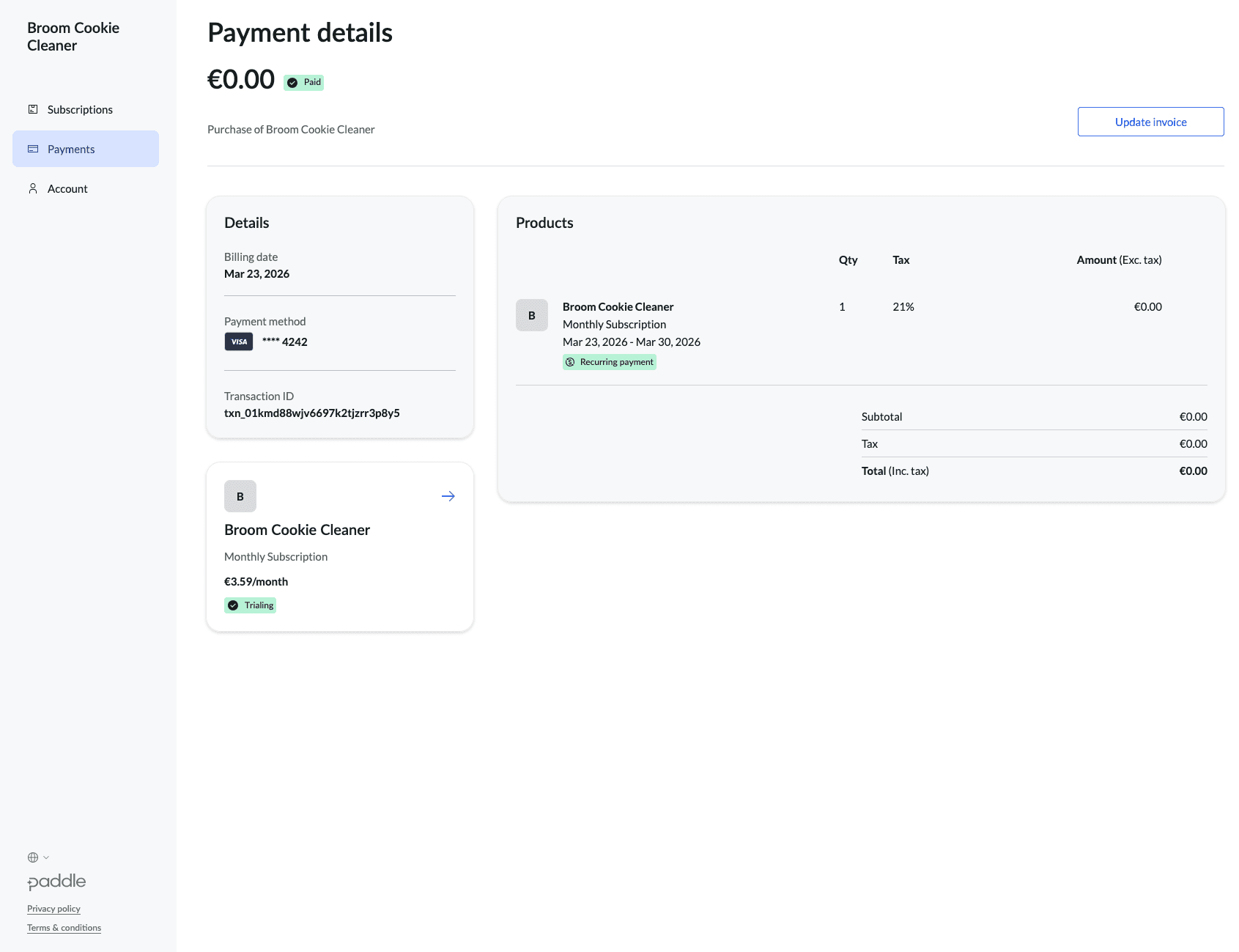Open the language dropdown near Paddle logo
The height and width of the screenshot is (952, 1239).
tap(39, 857)
